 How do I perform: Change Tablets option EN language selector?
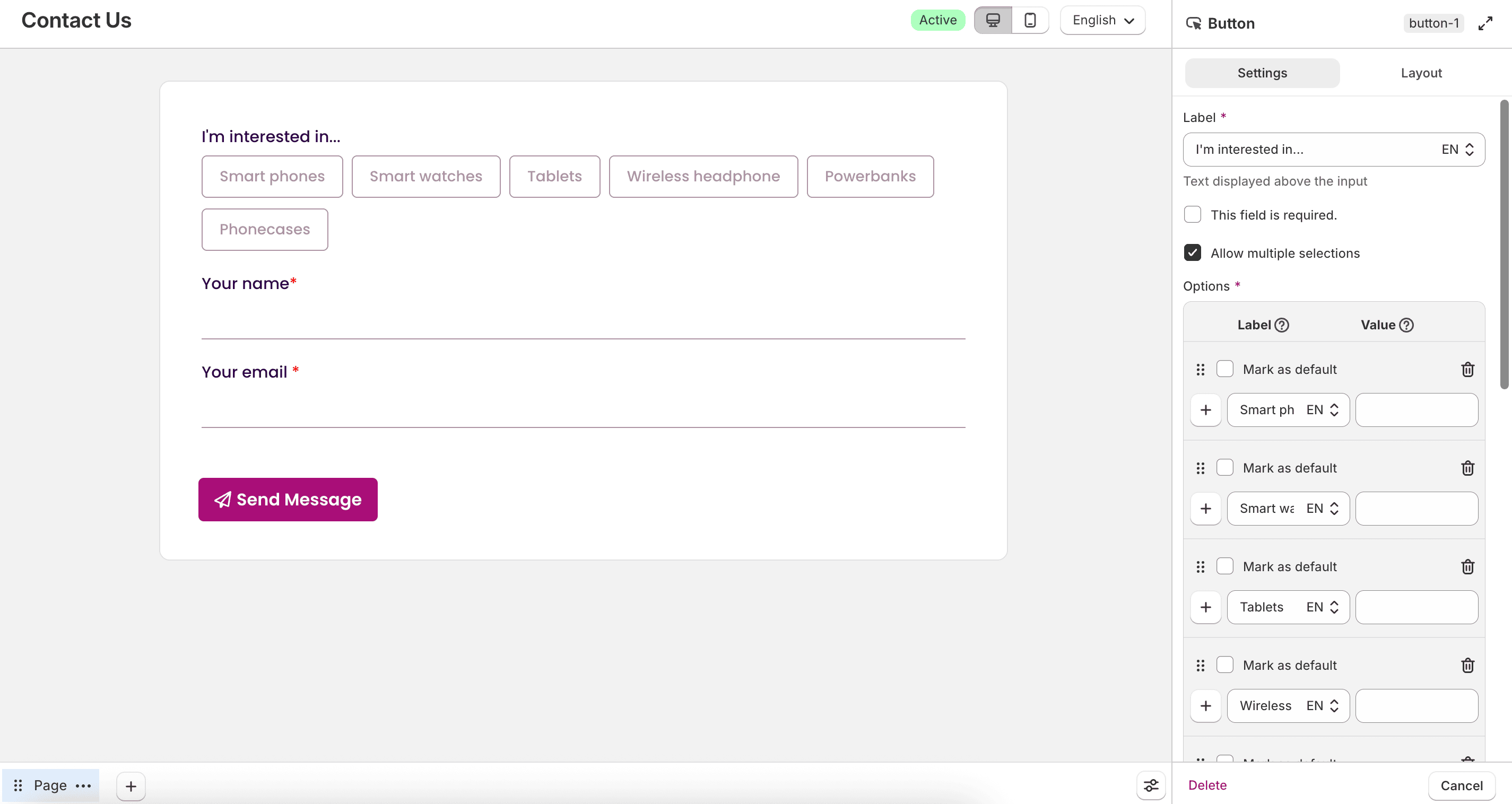coord(1323,607)
